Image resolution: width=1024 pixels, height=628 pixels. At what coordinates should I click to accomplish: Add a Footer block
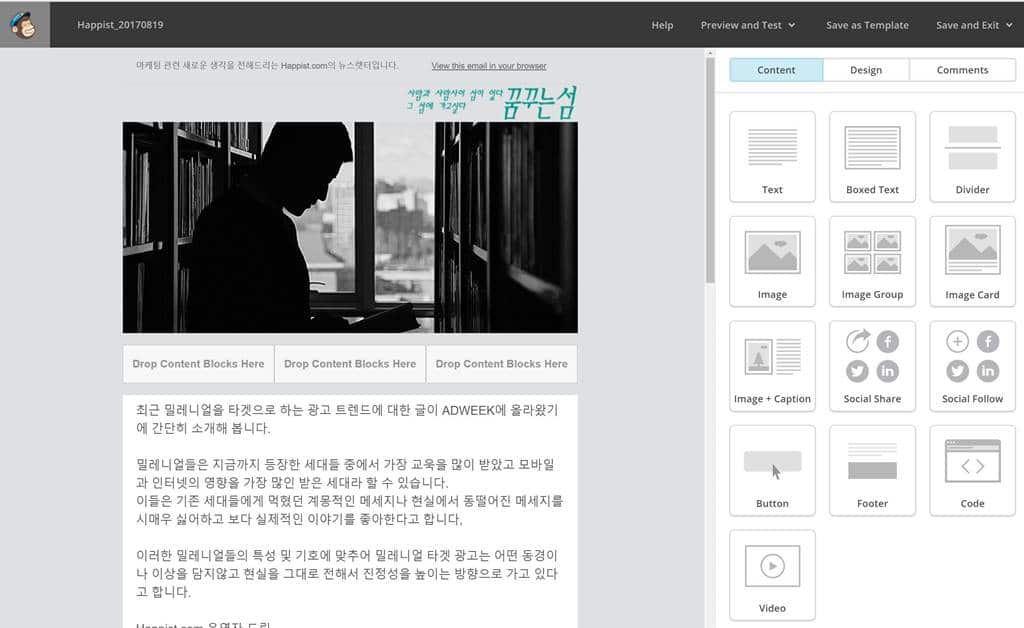click(x=872, y=470)
